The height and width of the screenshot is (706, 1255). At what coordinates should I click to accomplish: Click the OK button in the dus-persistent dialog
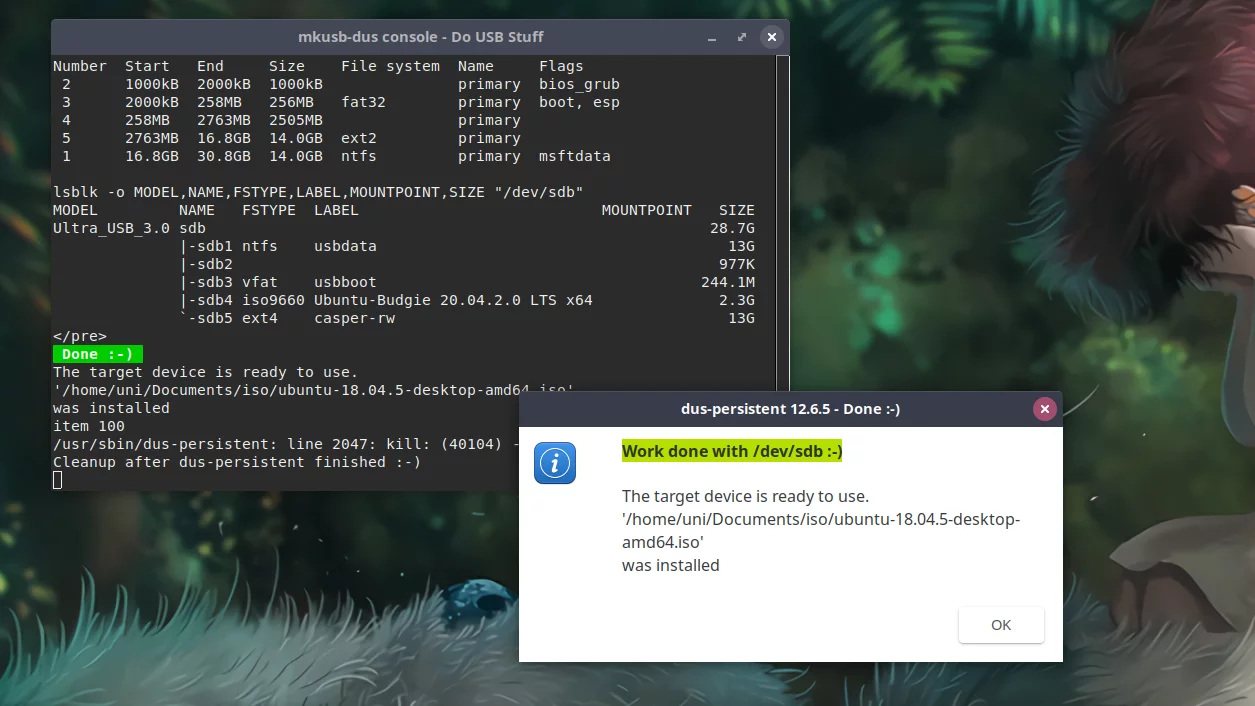pos(1000,624)
